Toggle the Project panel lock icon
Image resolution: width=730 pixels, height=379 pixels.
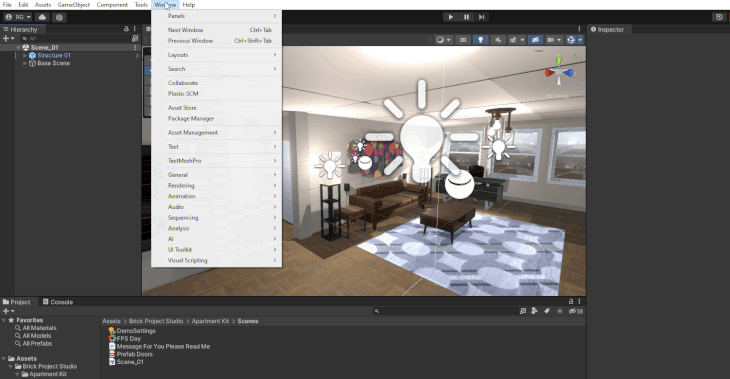point(571,301)
